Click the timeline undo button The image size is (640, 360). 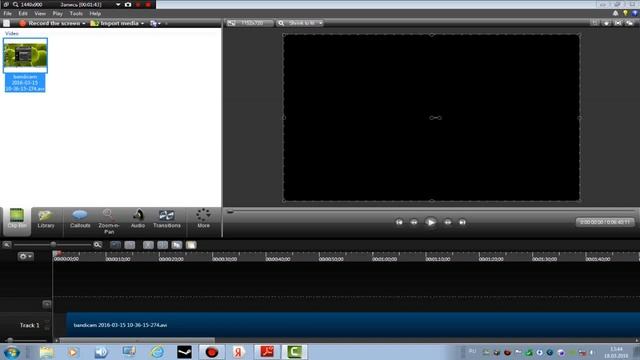click(116, 245)
